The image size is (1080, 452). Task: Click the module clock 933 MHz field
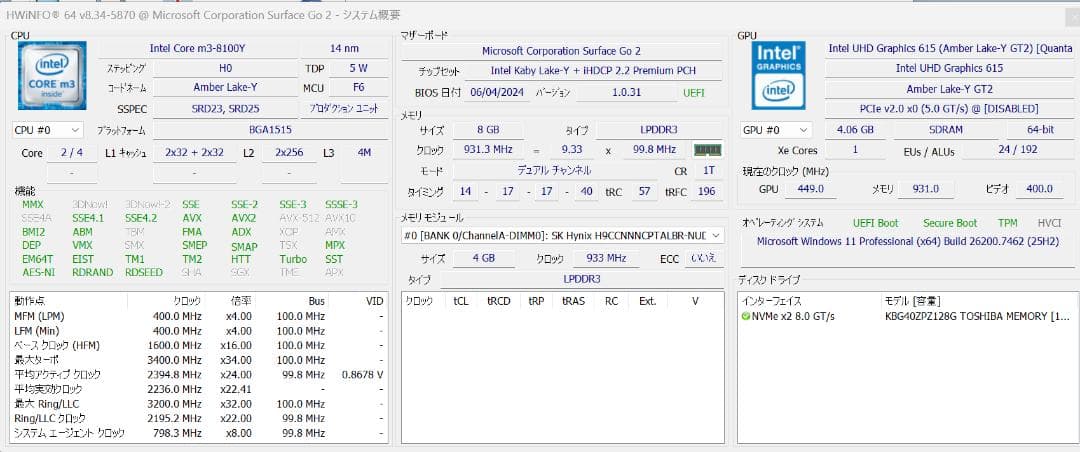[604, 259]
